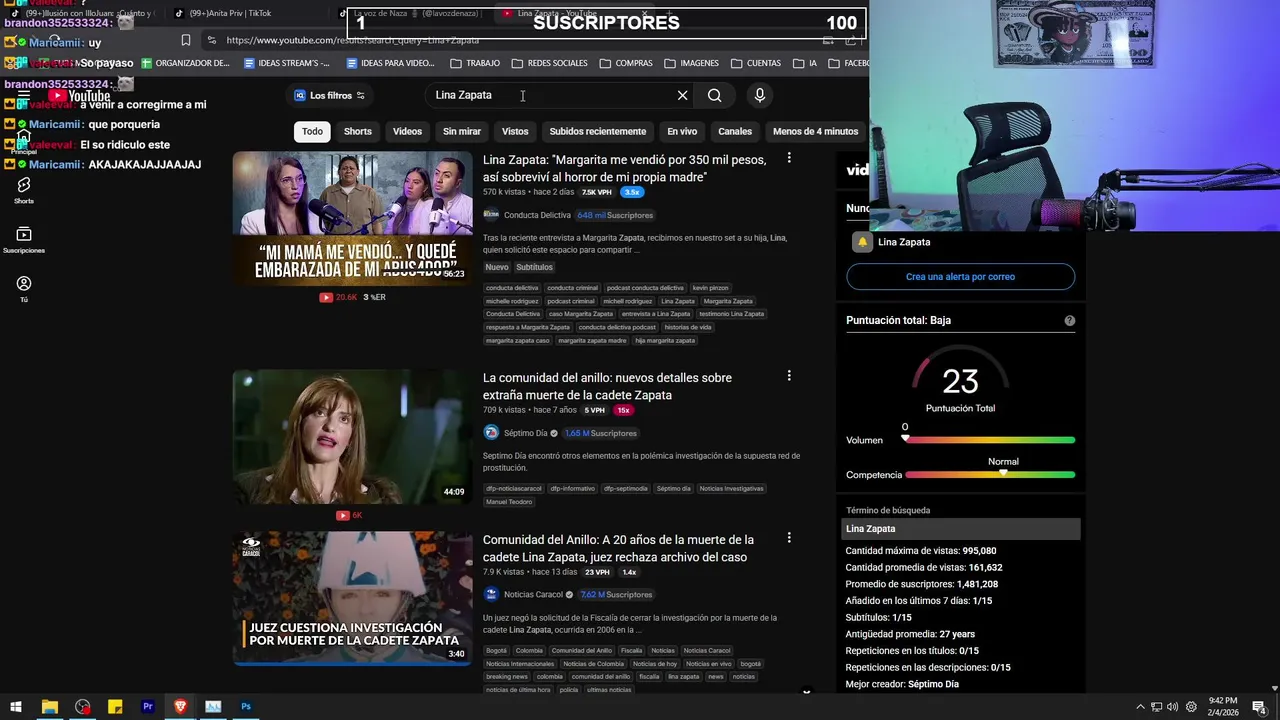Switch to Brave browser in taskbar
1280x720 pixels.
pyautogui.click(x=180, y=707)
